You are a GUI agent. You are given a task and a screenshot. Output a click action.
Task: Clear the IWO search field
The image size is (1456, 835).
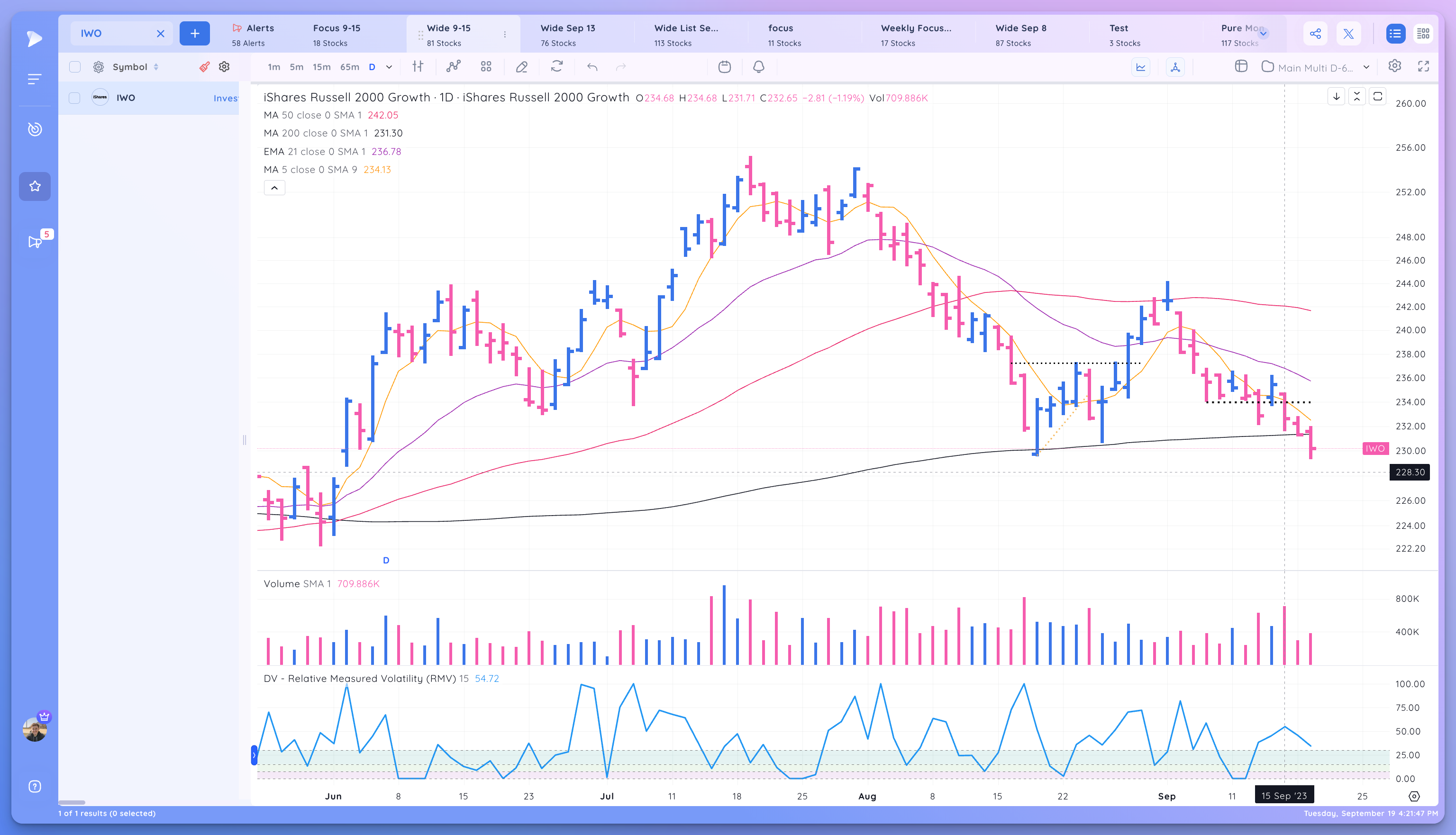coord(161,33)
